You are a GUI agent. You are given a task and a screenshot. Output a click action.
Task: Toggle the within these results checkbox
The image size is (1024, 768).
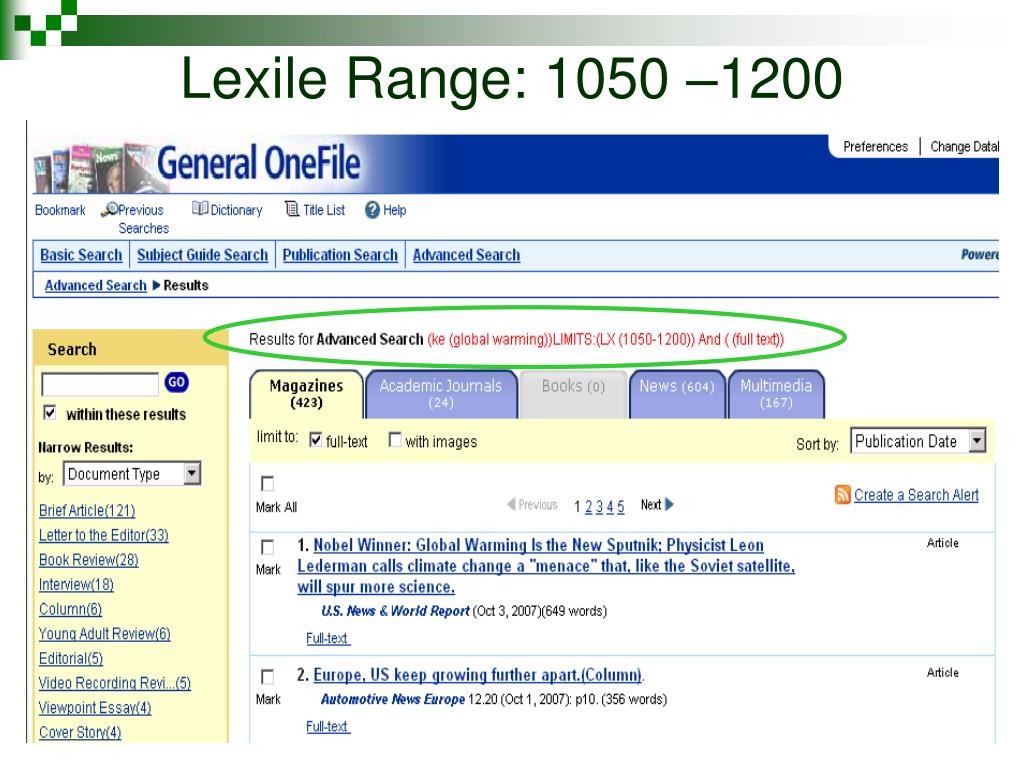point(50,413)
